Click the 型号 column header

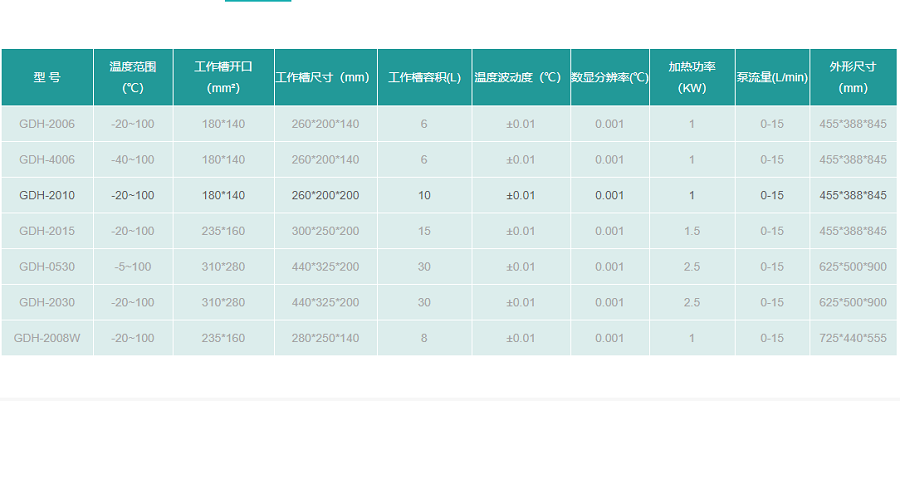tap(47, 77)
